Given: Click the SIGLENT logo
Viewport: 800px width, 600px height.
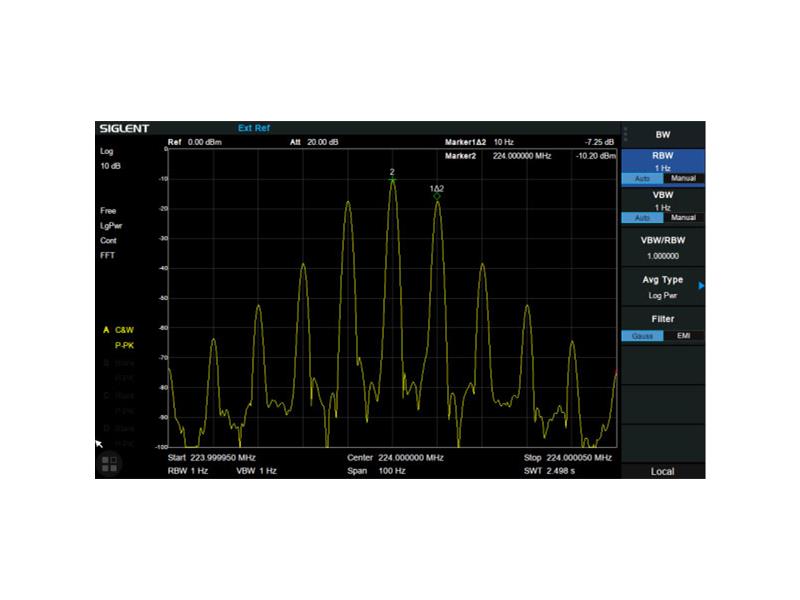Looking at the screenshot, I should click(x=124, y=128).
